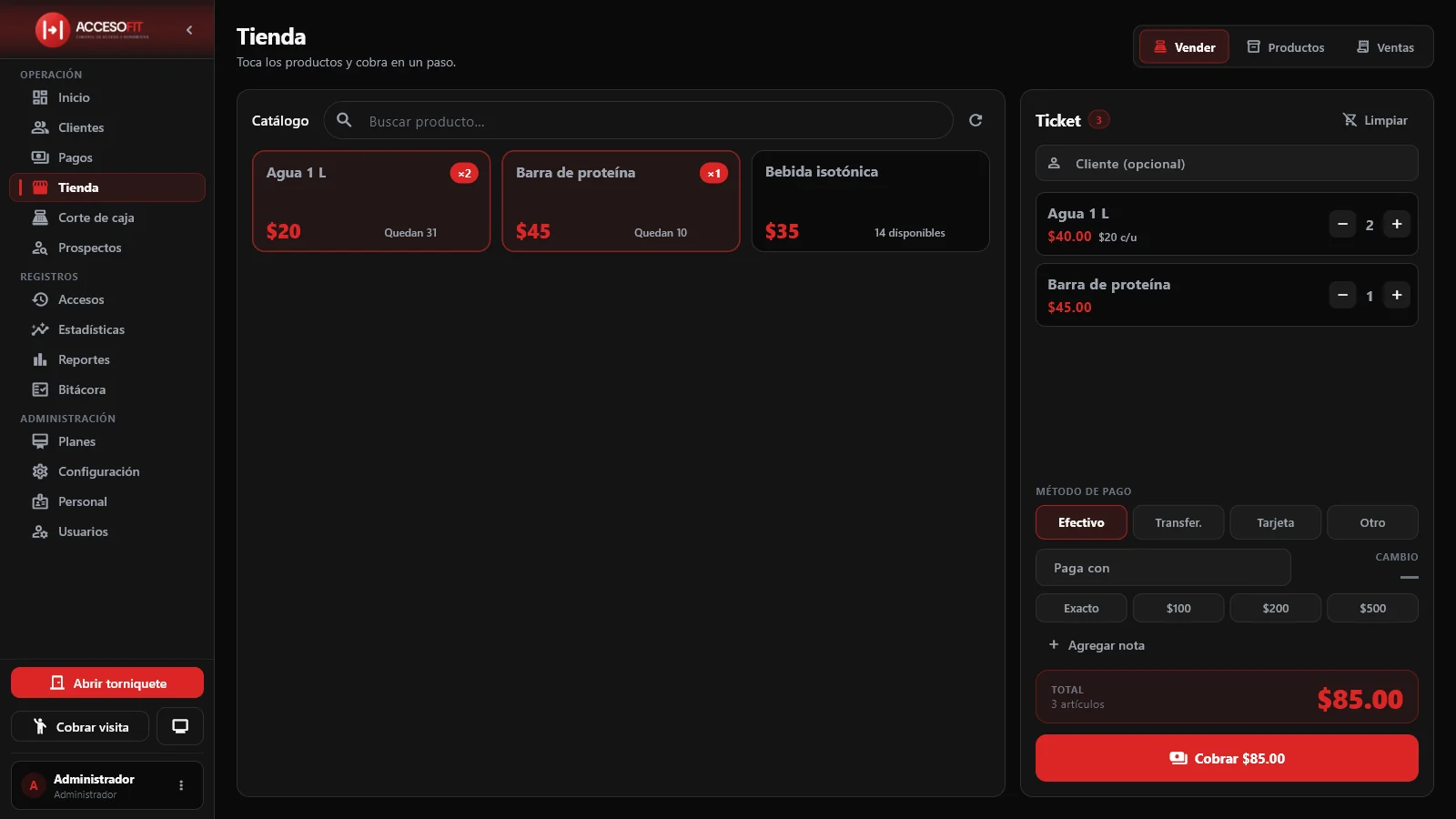This screenshot has height=819, width=1456.
Task: Select Otro payment method
Action: [x=1372, y=522]
